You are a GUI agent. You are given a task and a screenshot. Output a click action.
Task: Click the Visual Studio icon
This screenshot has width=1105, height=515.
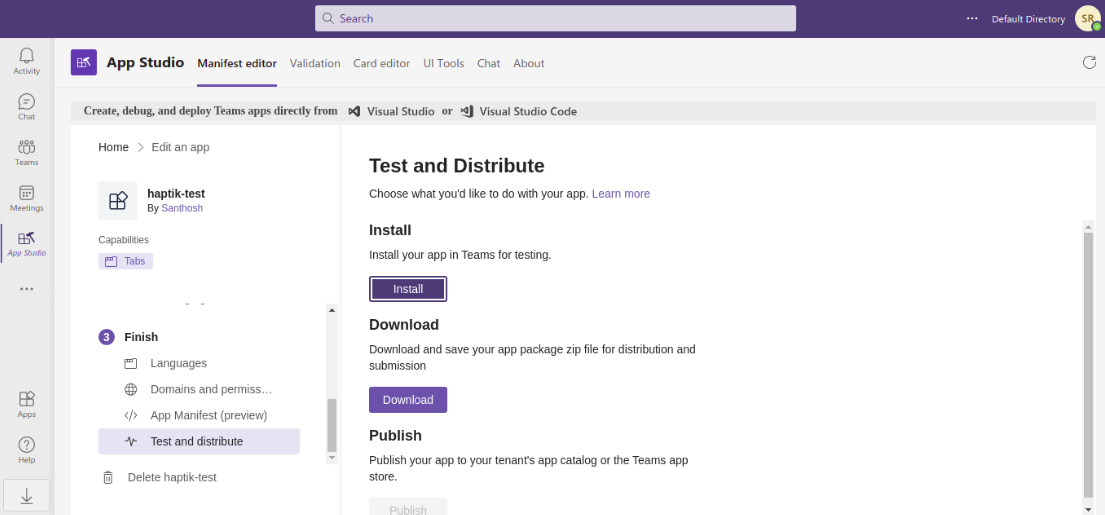[354, 111]
